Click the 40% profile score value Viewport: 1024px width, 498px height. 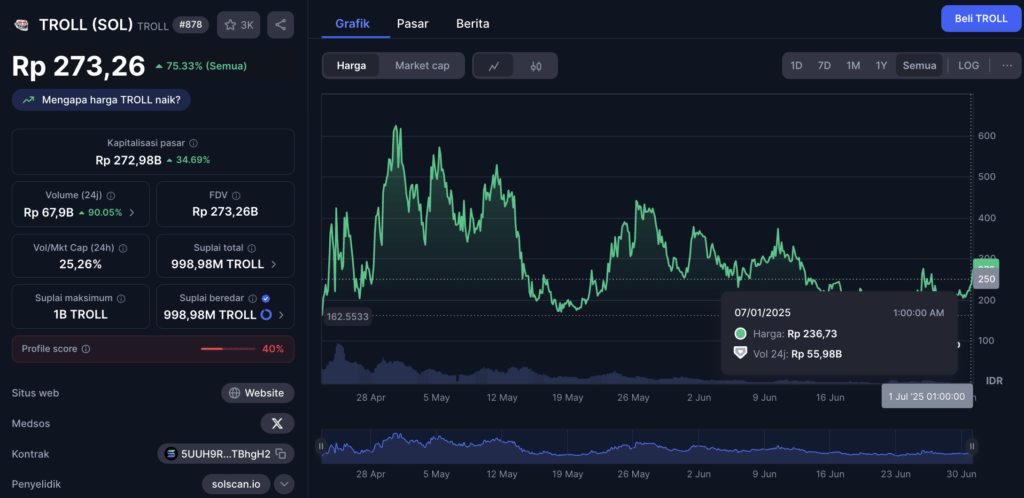[273, 349]
